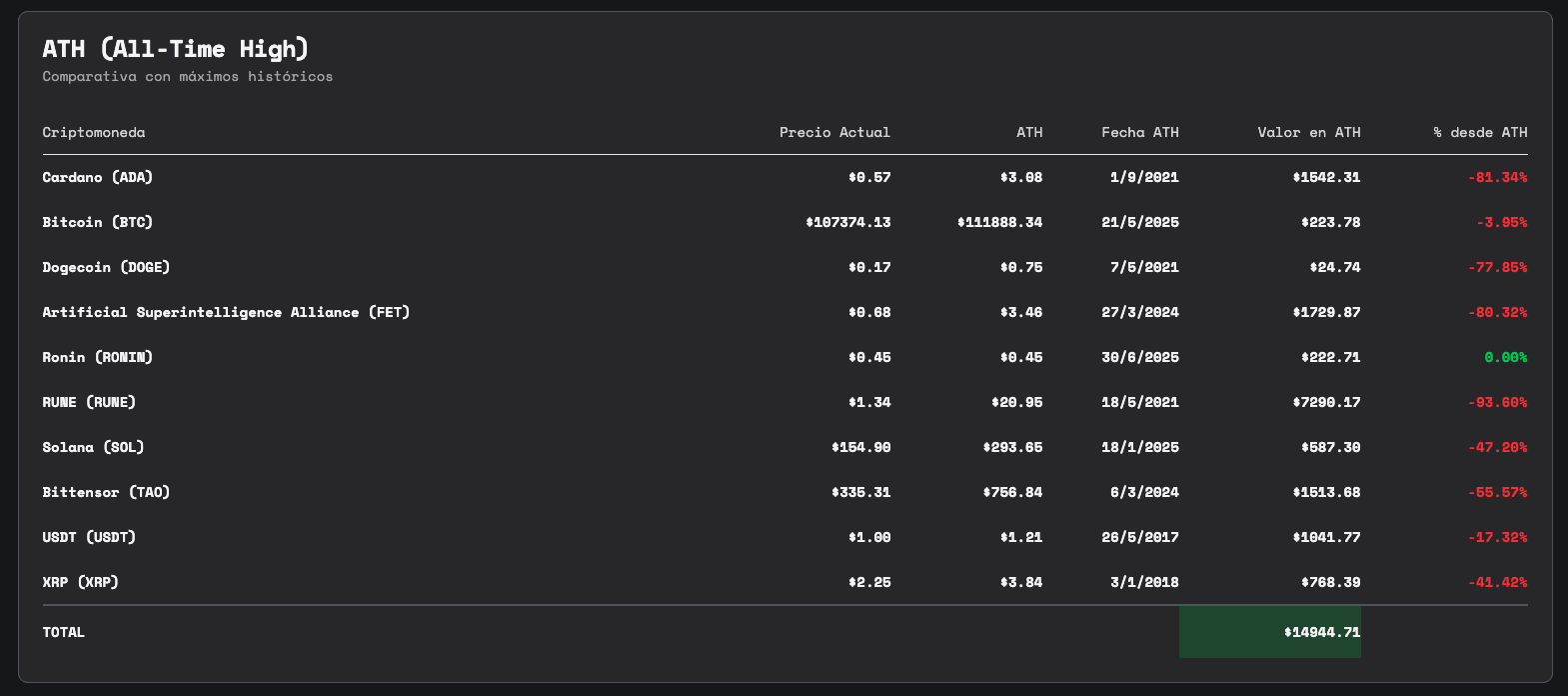Click Bitcoin's ATH price $111888.34
This screenshot has width=1568, height=696.
[x=999, y=222]
